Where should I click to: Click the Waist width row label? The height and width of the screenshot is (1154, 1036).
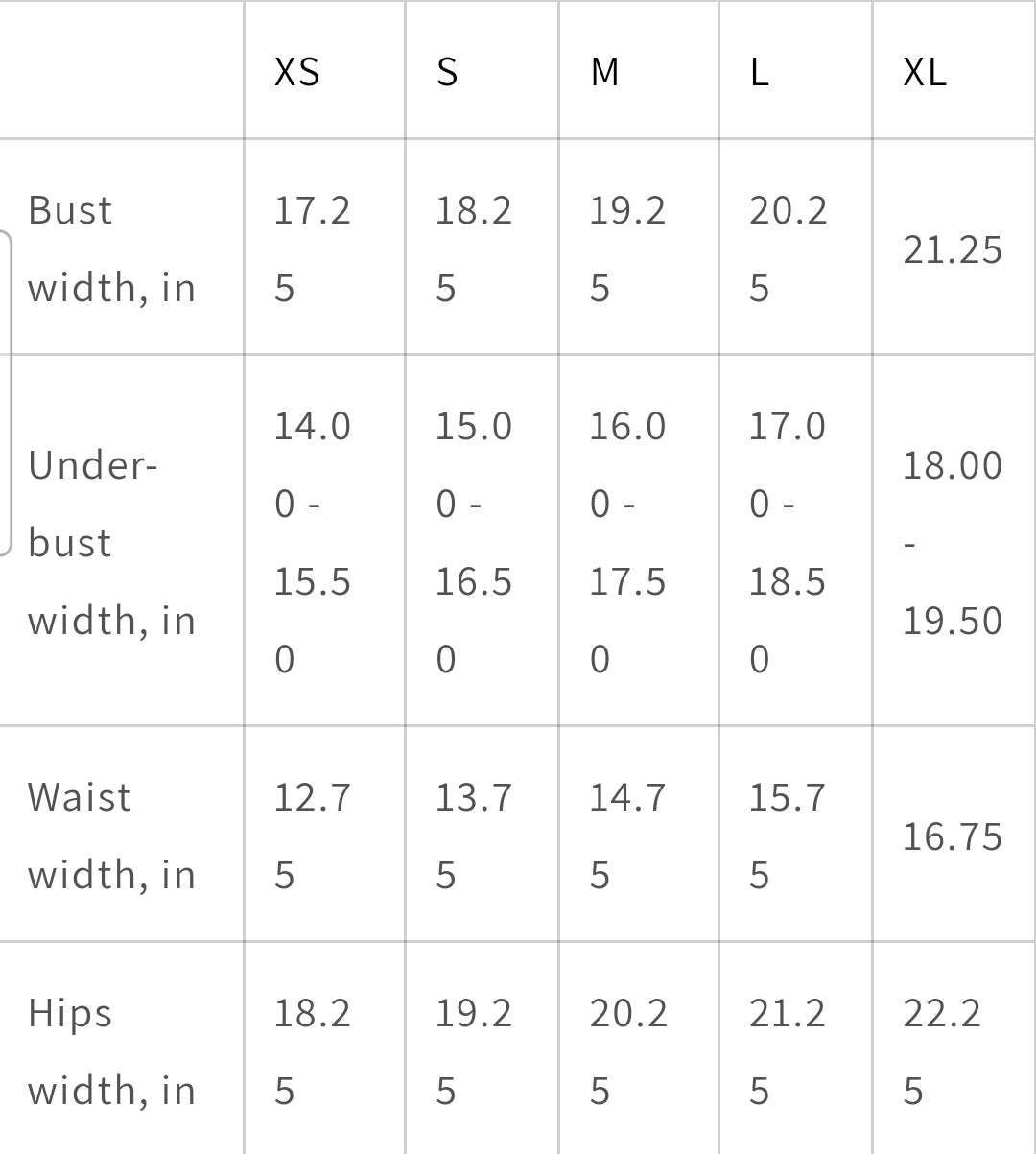(111, 836)
